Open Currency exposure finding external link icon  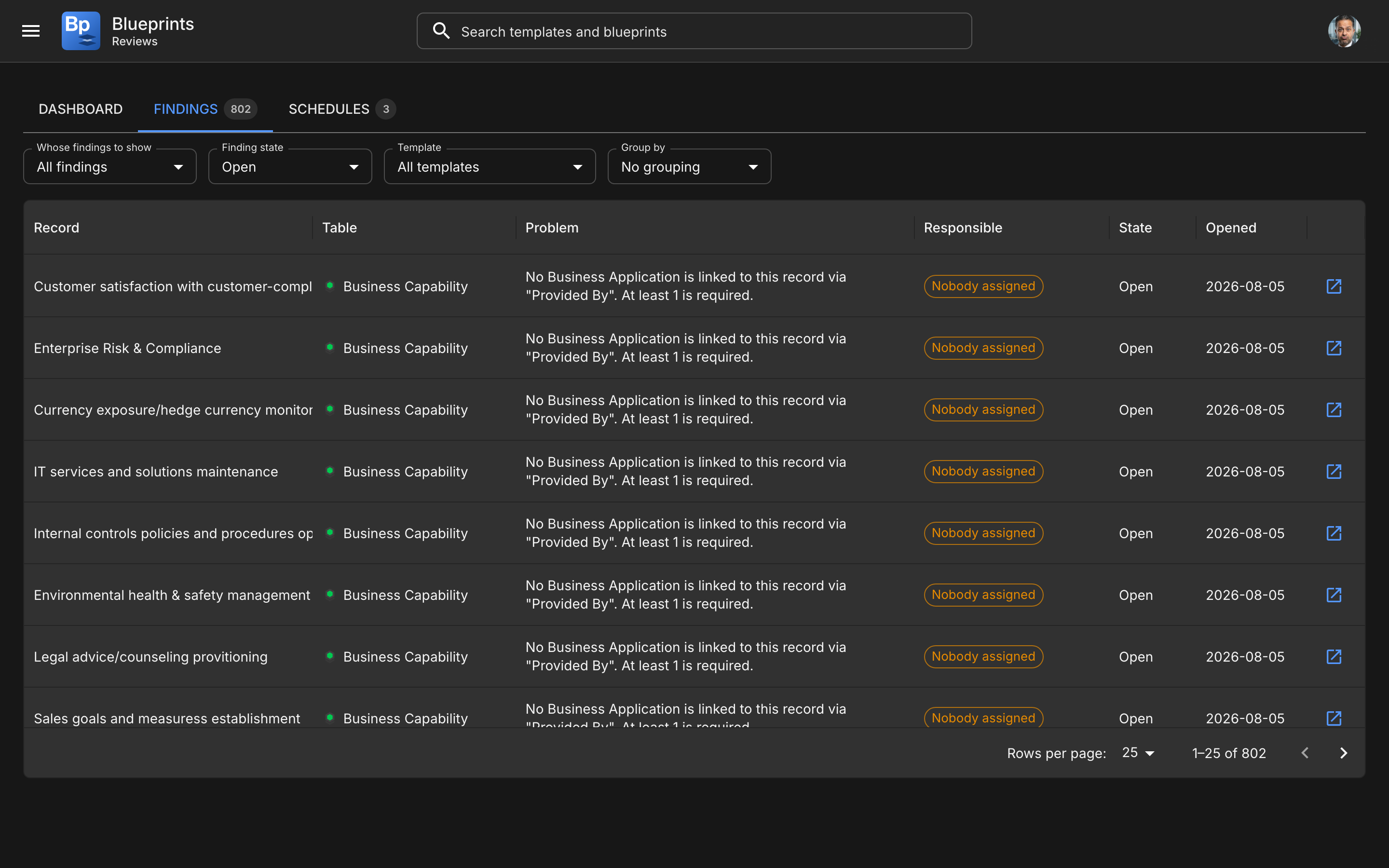[1334, 409]
